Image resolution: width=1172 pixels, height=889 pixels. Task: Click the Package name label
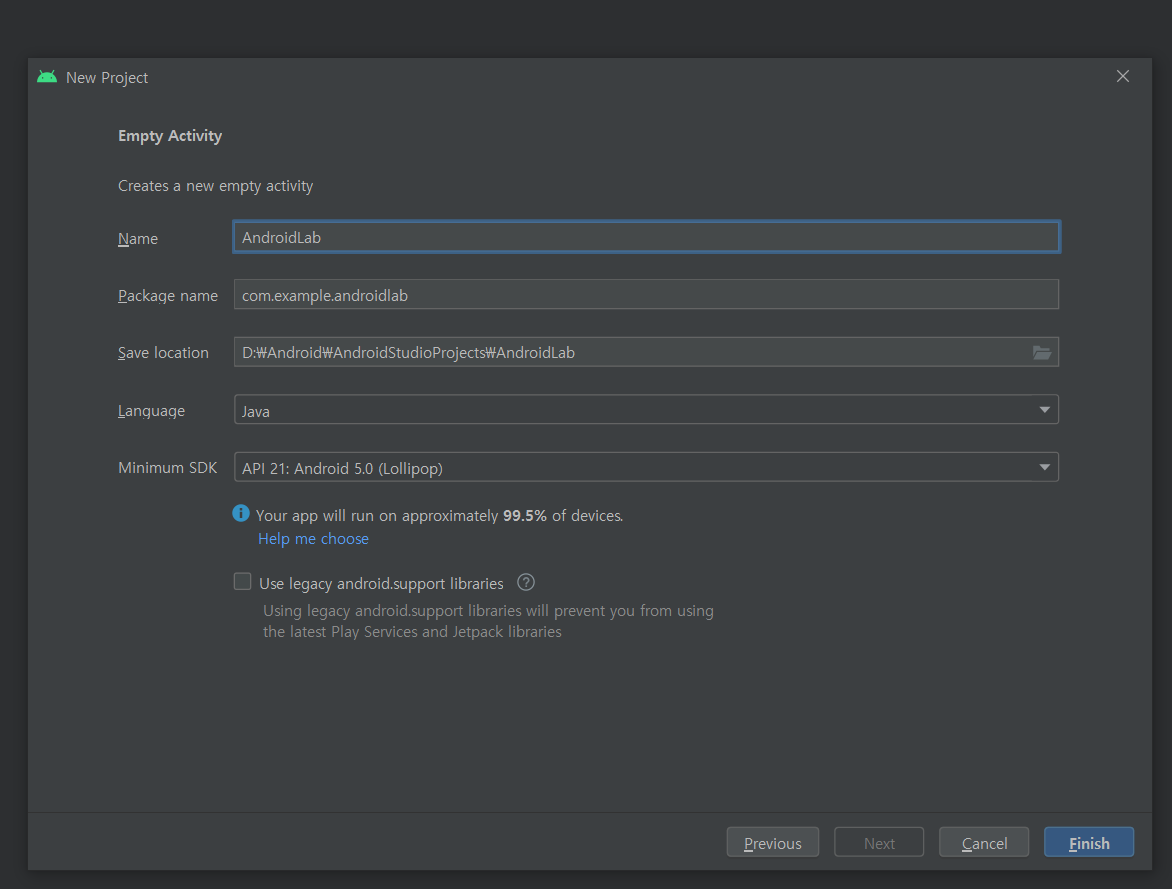point(167,295)
